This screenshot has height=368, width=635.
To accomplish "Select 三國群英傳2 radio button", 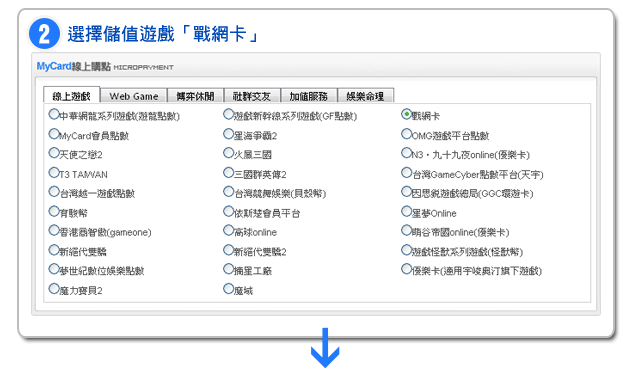I will tap(228, 172).
